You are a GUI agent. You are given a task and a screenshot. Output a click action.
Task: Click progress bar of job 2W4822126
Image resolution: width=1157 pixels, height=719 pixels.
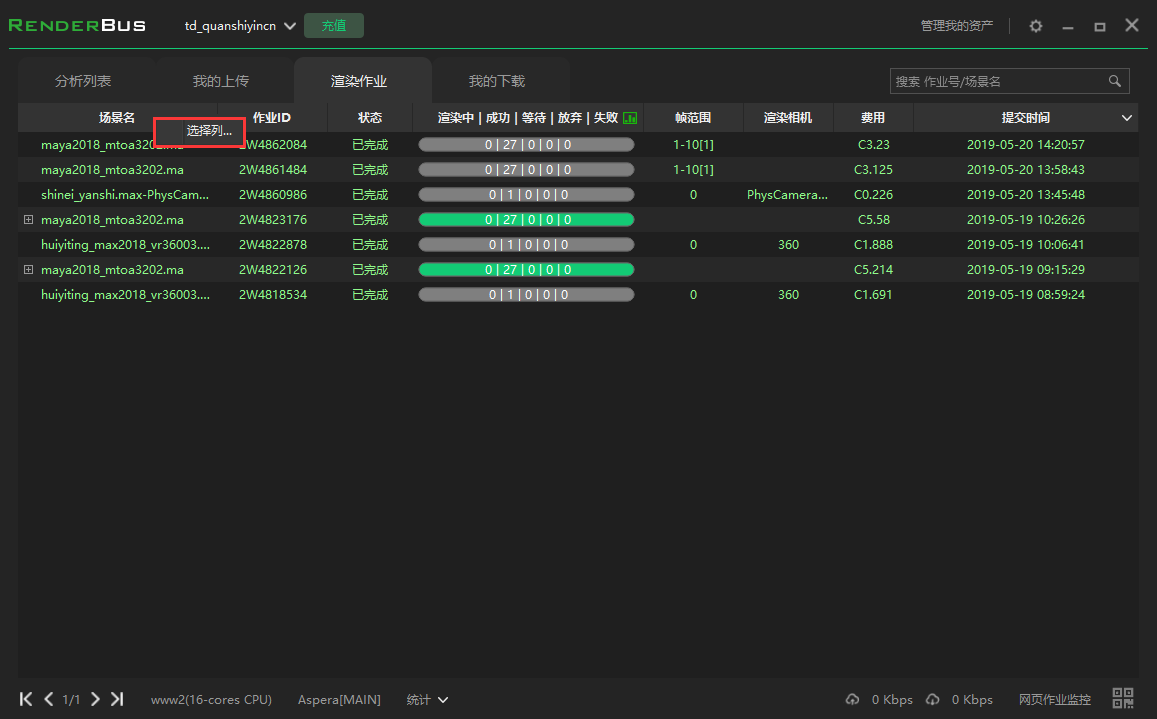(x=526, y=269)
